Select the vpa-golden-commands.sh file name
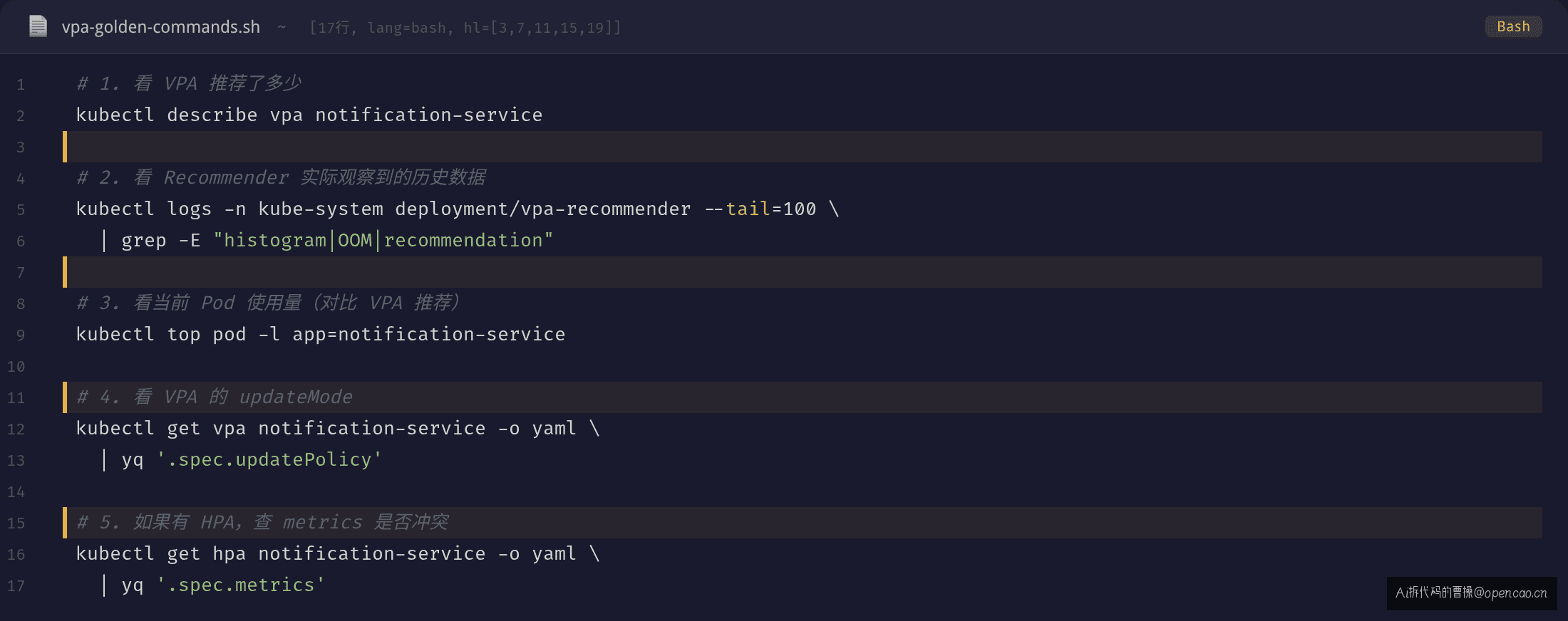This screenshot has width=1568, height=621. 160,27
